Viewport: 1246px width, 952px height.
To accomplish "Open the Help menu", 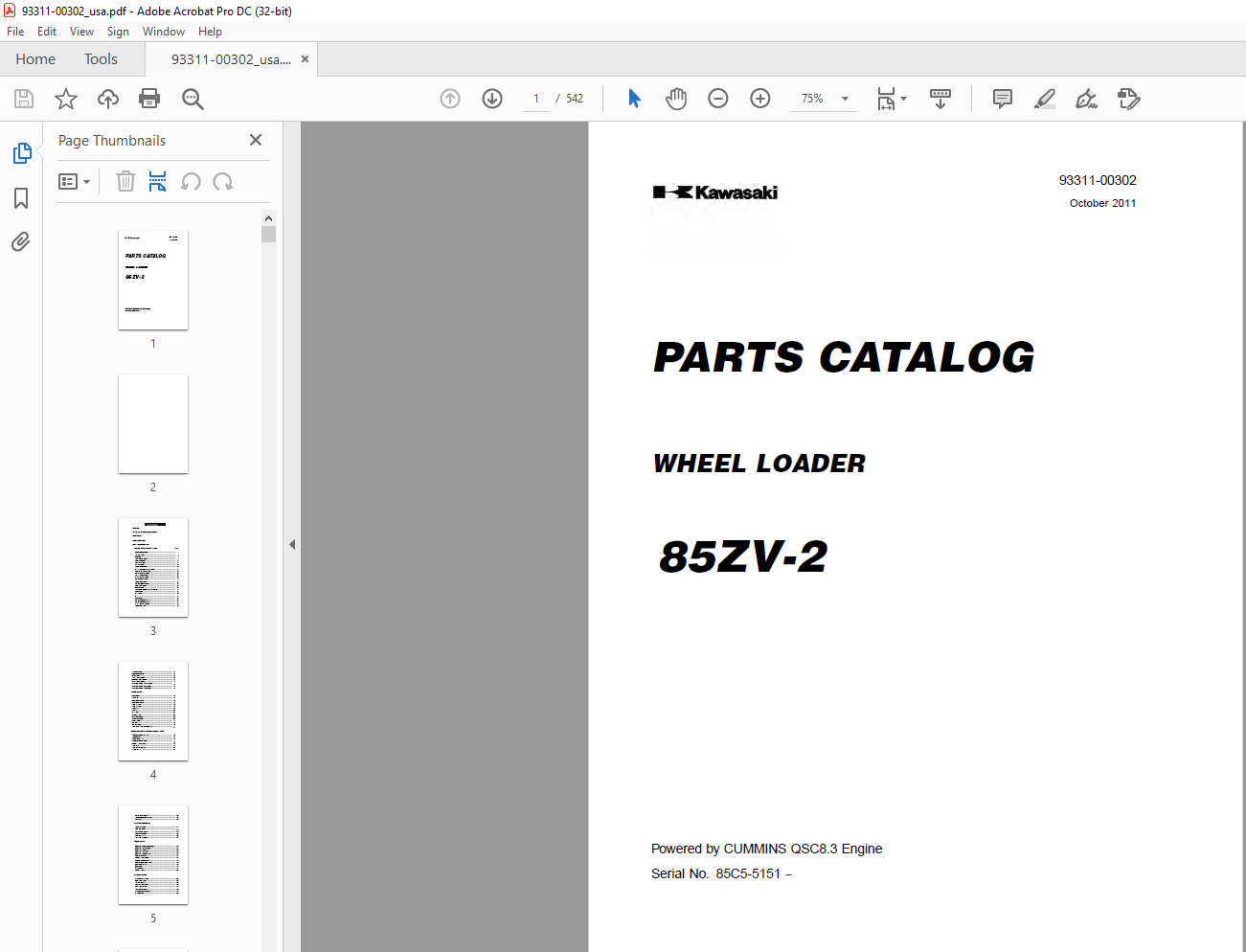I will tap(210, 32).
